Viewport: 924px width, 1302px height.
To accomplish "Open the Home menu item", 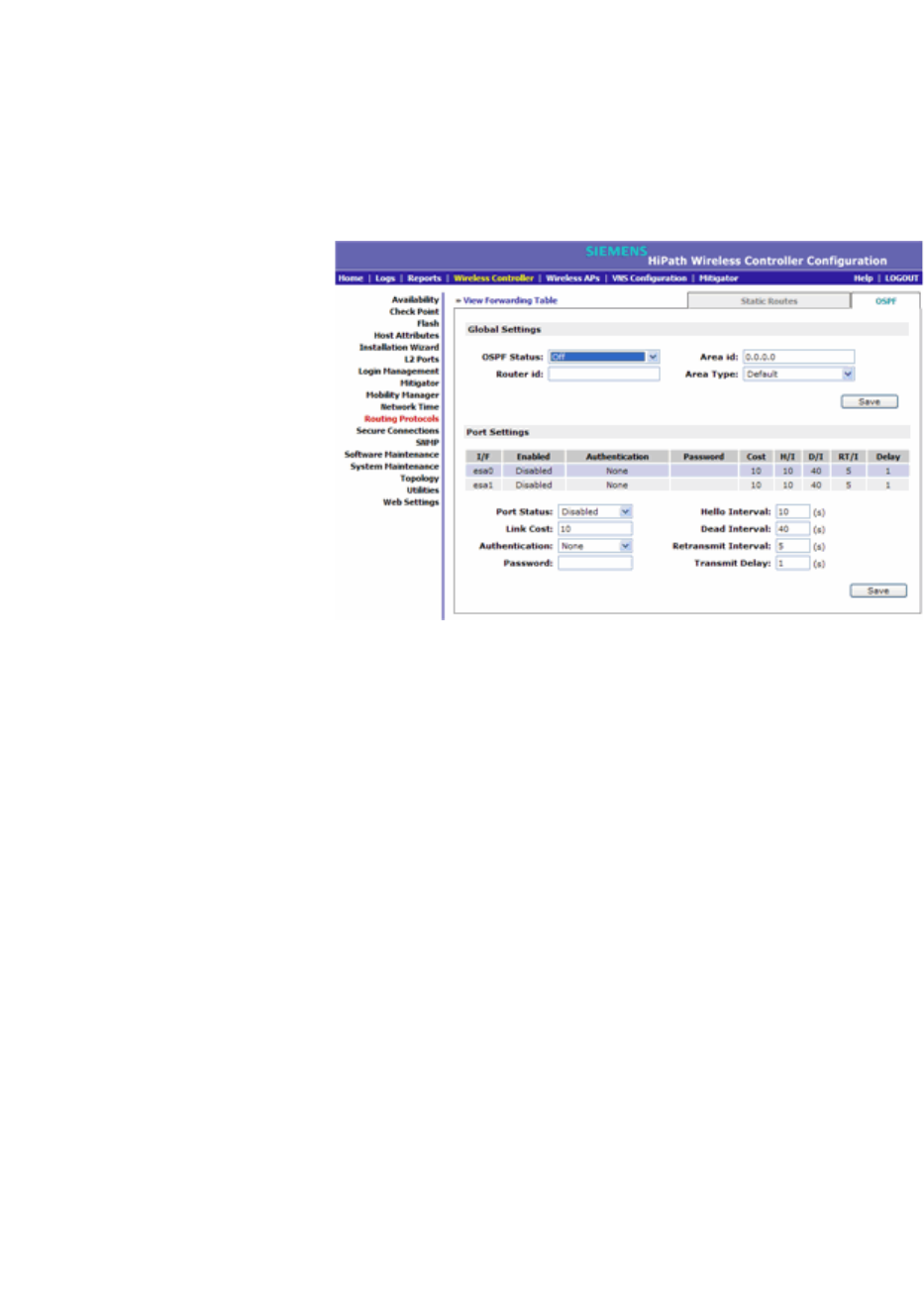I will point(351,278).
